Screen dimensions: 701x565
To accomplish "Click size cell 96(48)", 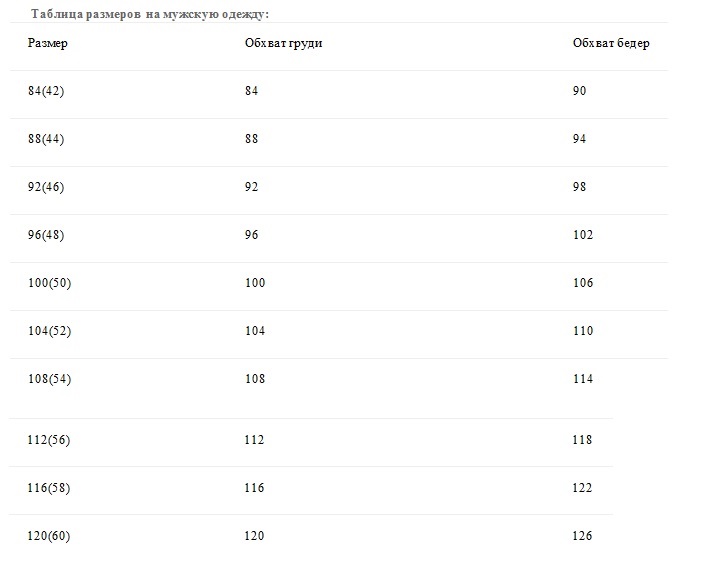I will pos(46,235).
